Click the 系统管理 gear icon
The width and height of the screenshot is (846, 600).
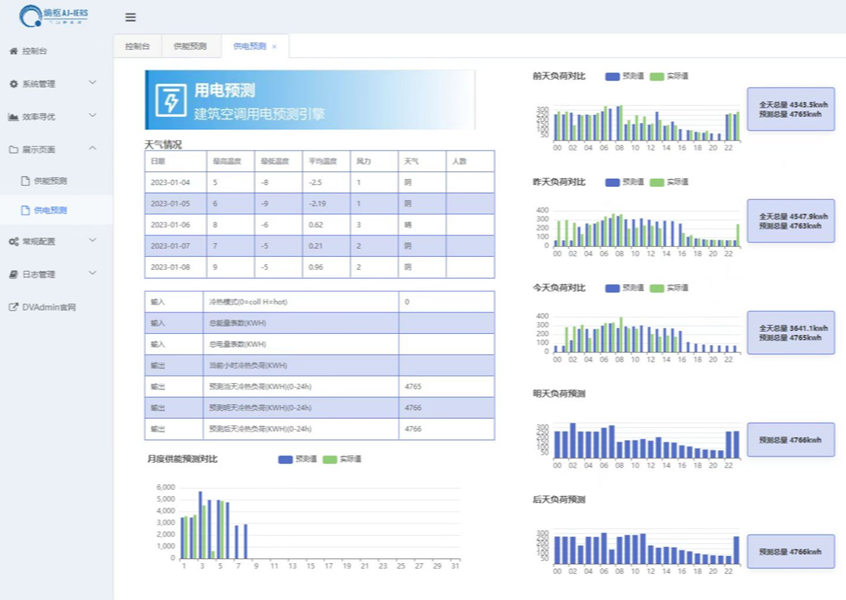[x=13, y=84]
